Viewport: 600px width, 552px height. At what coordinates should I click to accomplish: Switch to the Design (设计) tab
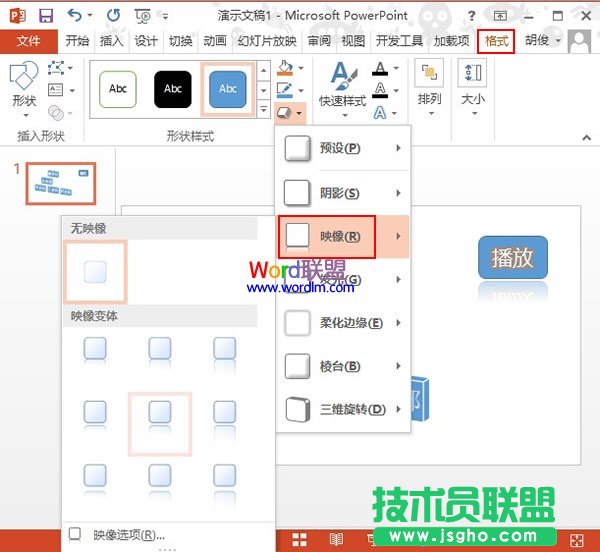[x=146, y=41]
